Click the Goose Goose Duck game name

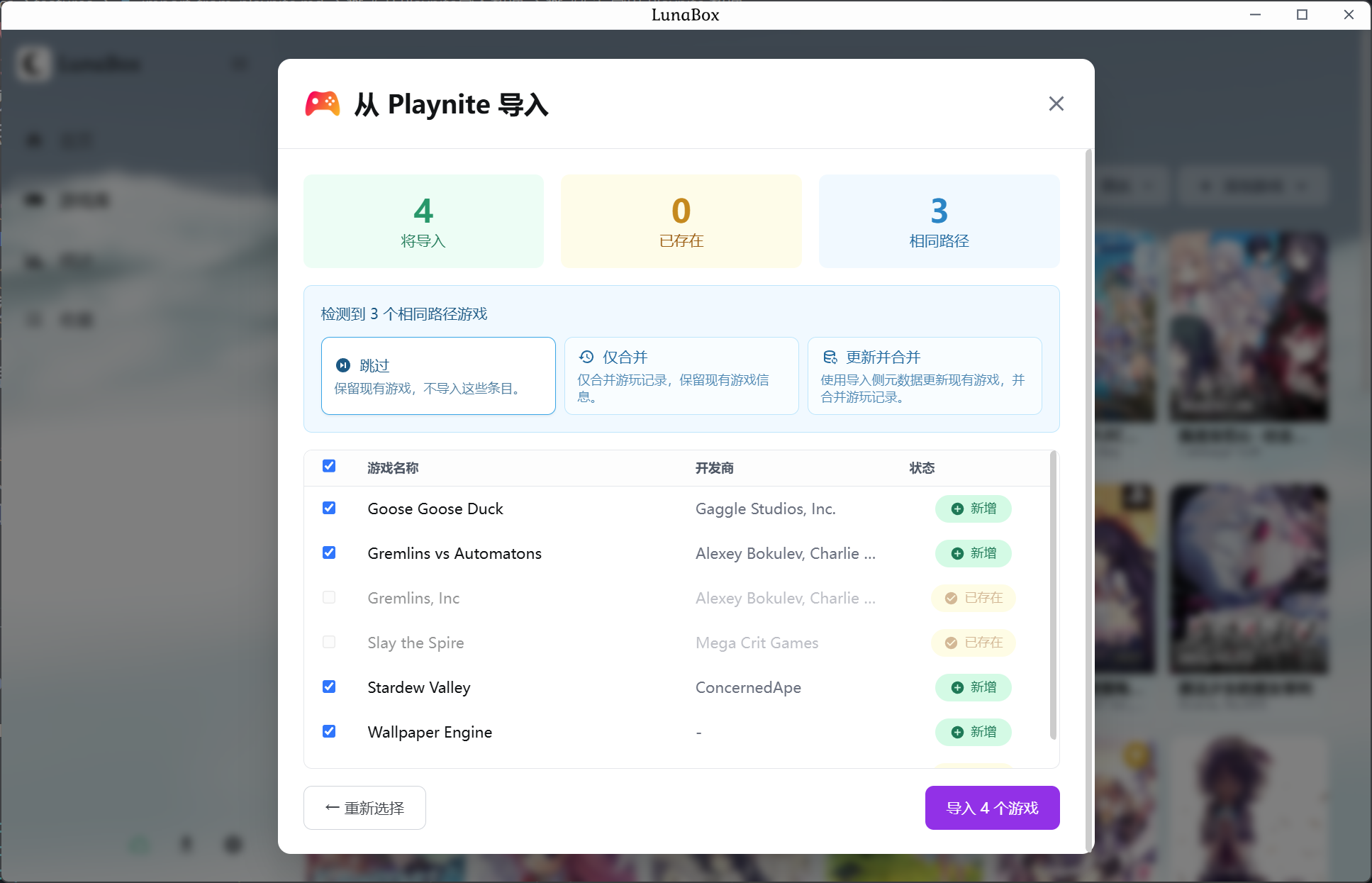coord(435,509)
